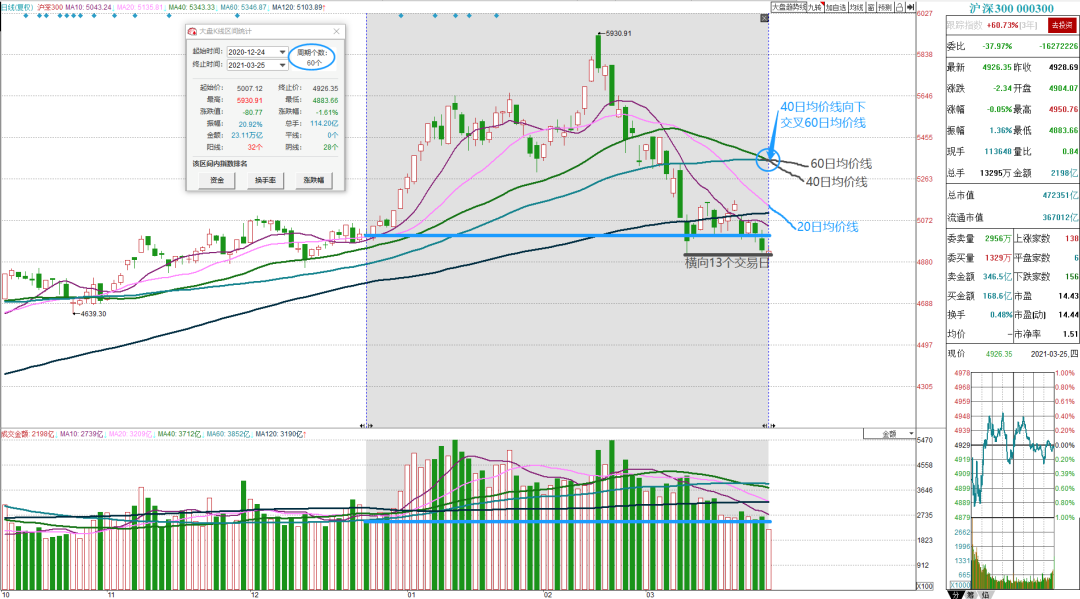Viewport: 1080px width, 599px height.
Task: Click the 换手率 ranking button
Action: 265,180
